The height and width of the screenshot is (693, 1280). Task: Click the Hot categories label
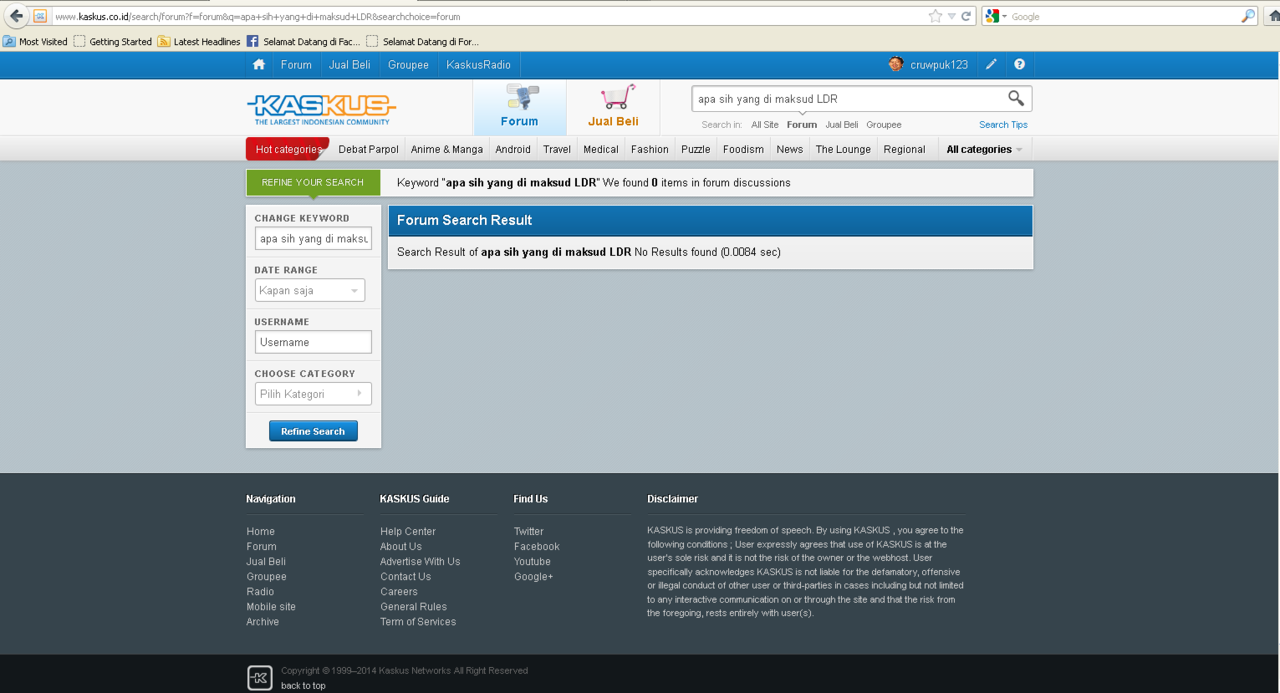[x=288, y=149]
